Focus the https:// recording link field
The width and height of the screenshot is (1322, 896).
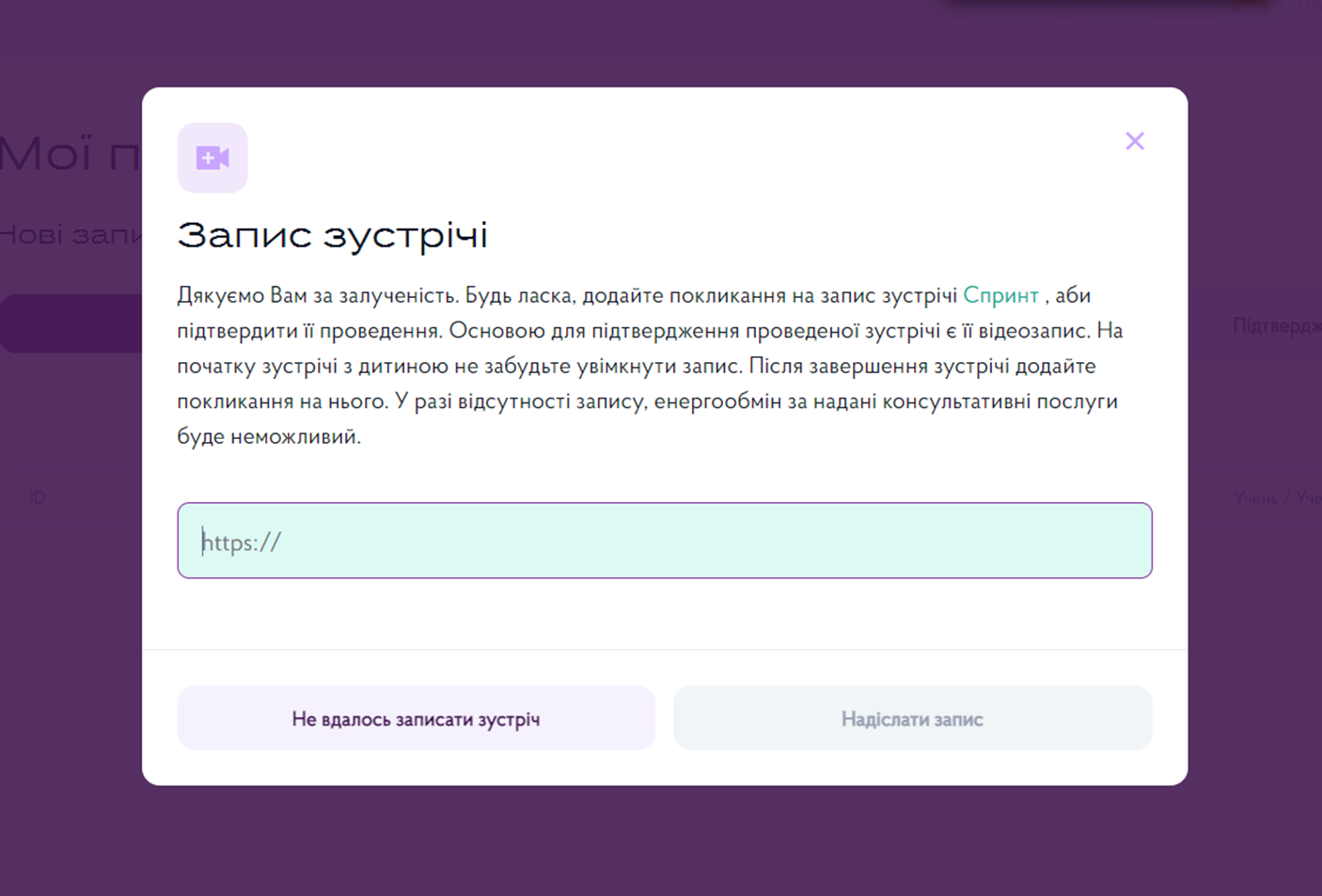click(x=665, y=541)
